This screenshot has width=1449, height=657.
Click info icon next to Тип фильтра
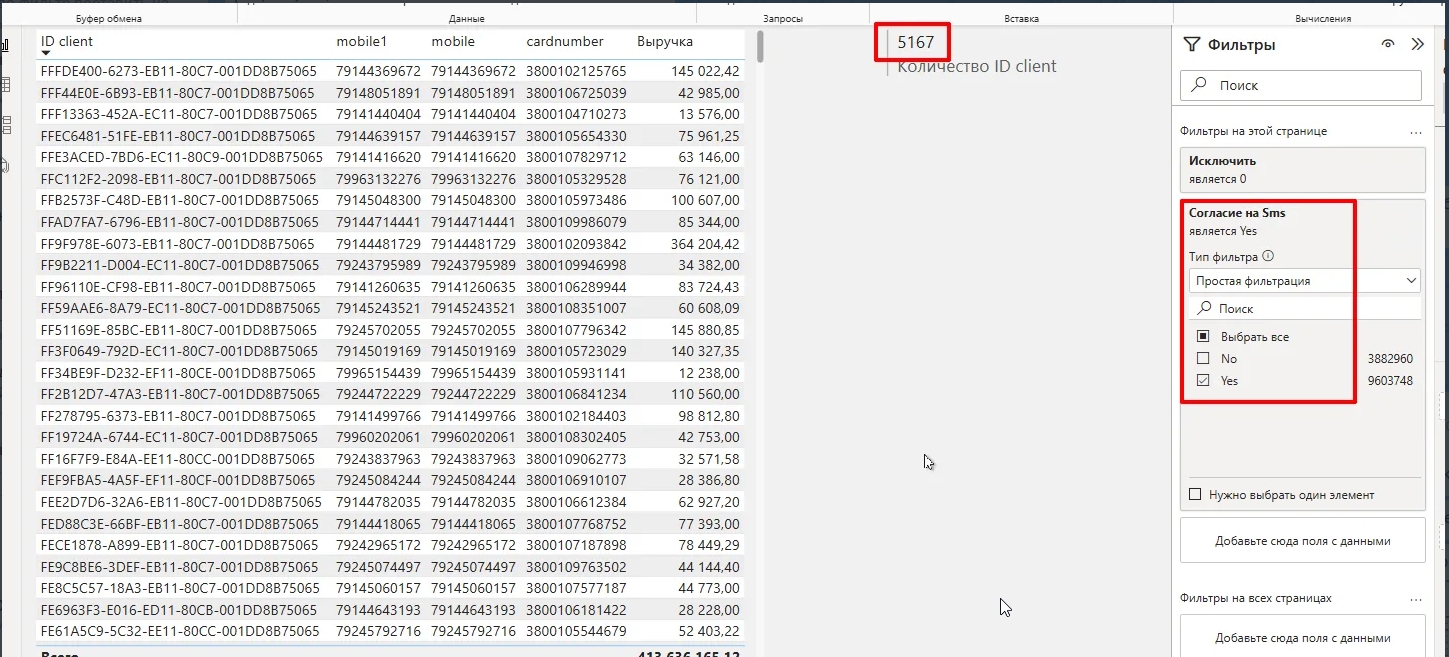point(1268,257)
